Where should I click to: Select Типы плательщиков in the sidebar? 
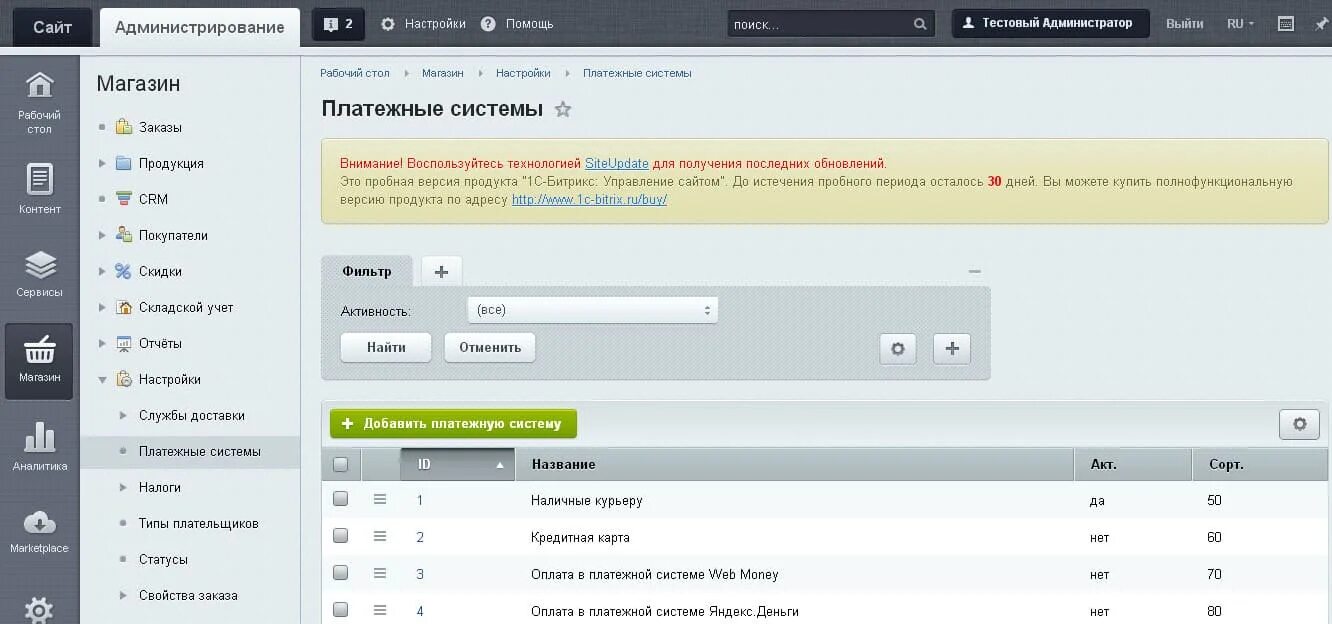click(x=198, y=523)
